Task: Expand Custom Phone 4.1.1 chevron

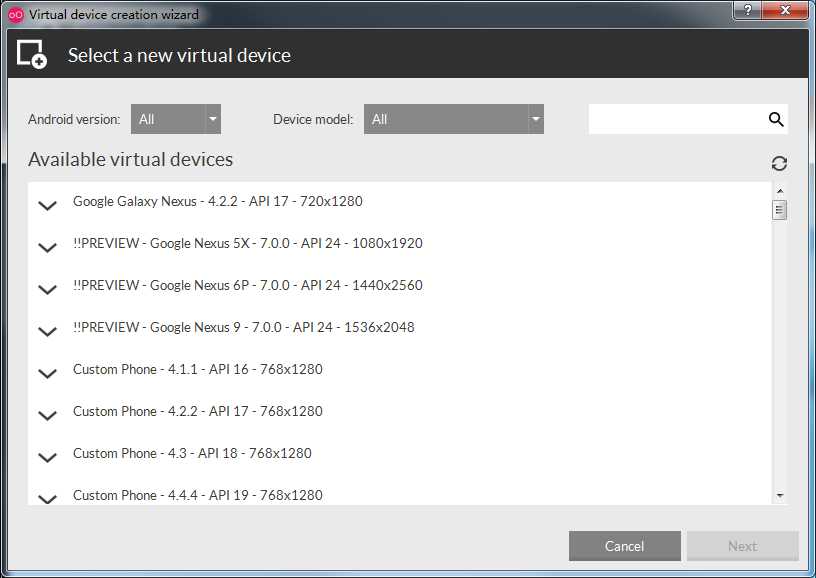Action: (x=47, y=374)
